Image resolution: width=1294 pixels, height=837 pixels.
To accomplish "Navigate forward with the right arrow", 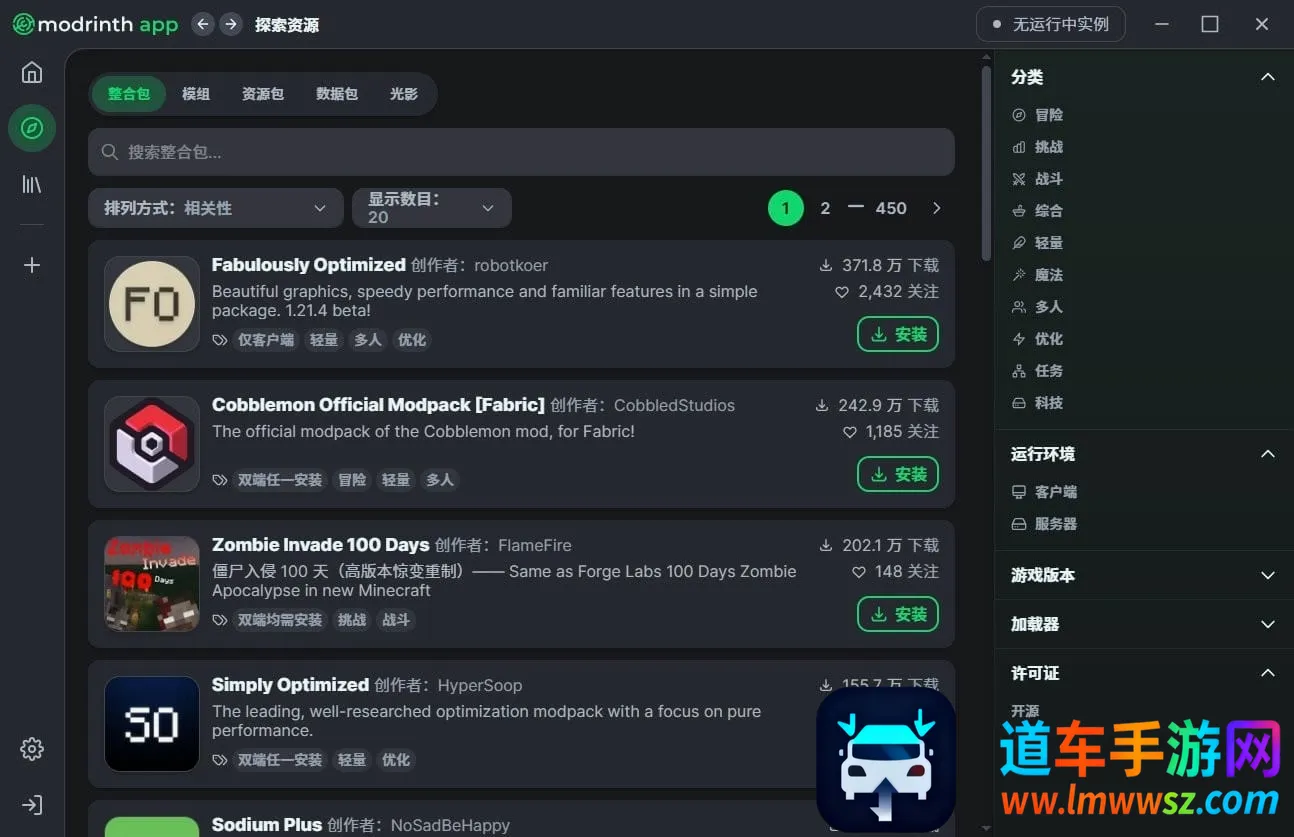I will coord(231,24).
